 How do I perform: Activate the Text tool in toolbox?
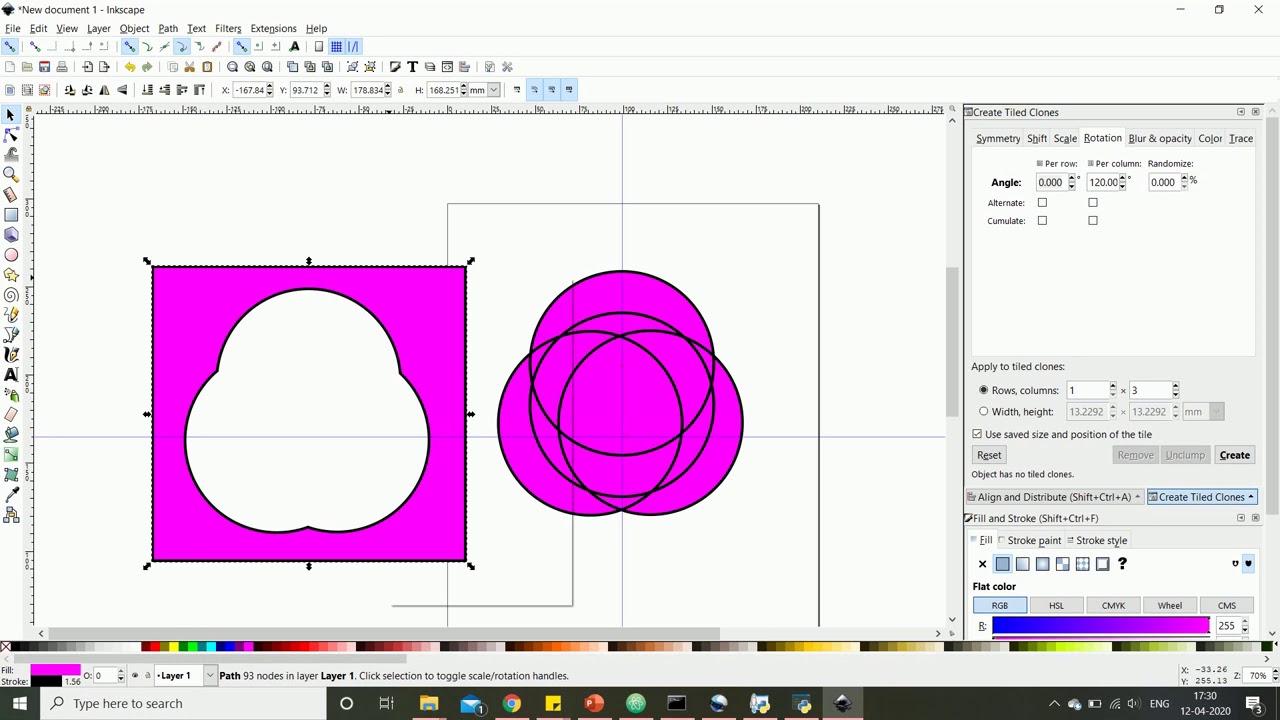point(11,375)
